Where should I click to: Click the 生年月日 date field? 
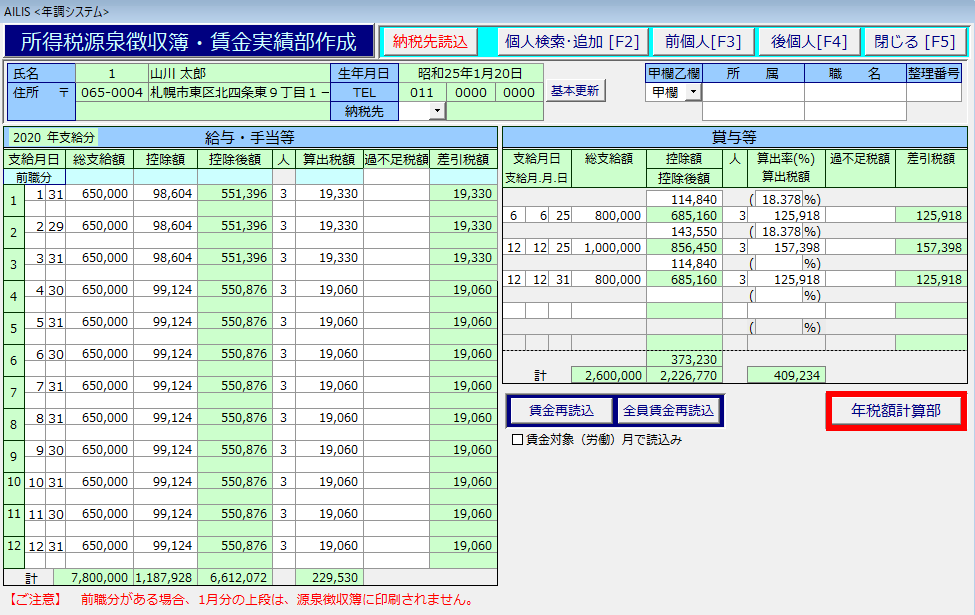pos(470,73)
